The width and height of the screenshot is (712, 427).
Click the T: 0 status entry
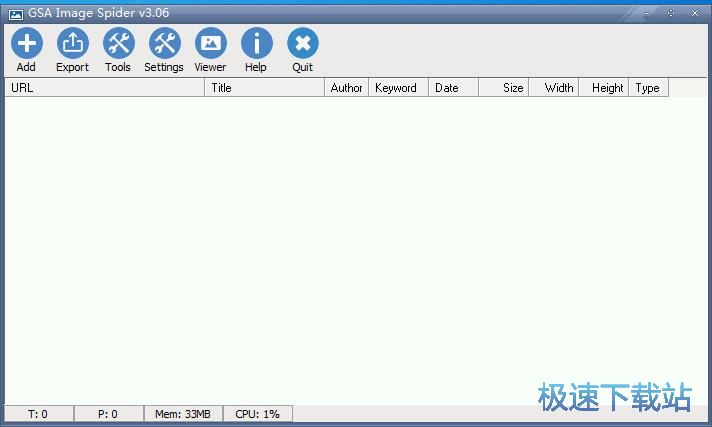click(x=39, y=414)
